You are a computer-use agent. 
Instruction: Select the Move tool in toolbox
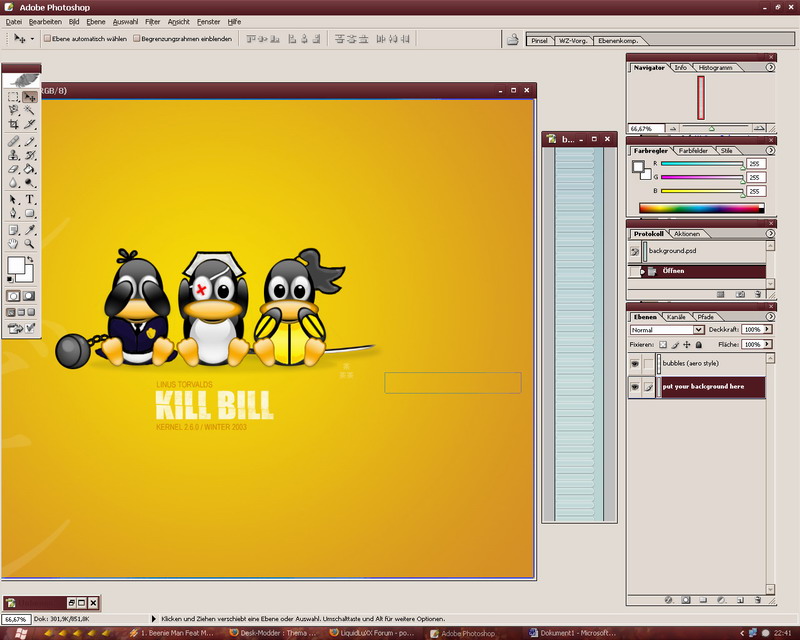(30, 97)
